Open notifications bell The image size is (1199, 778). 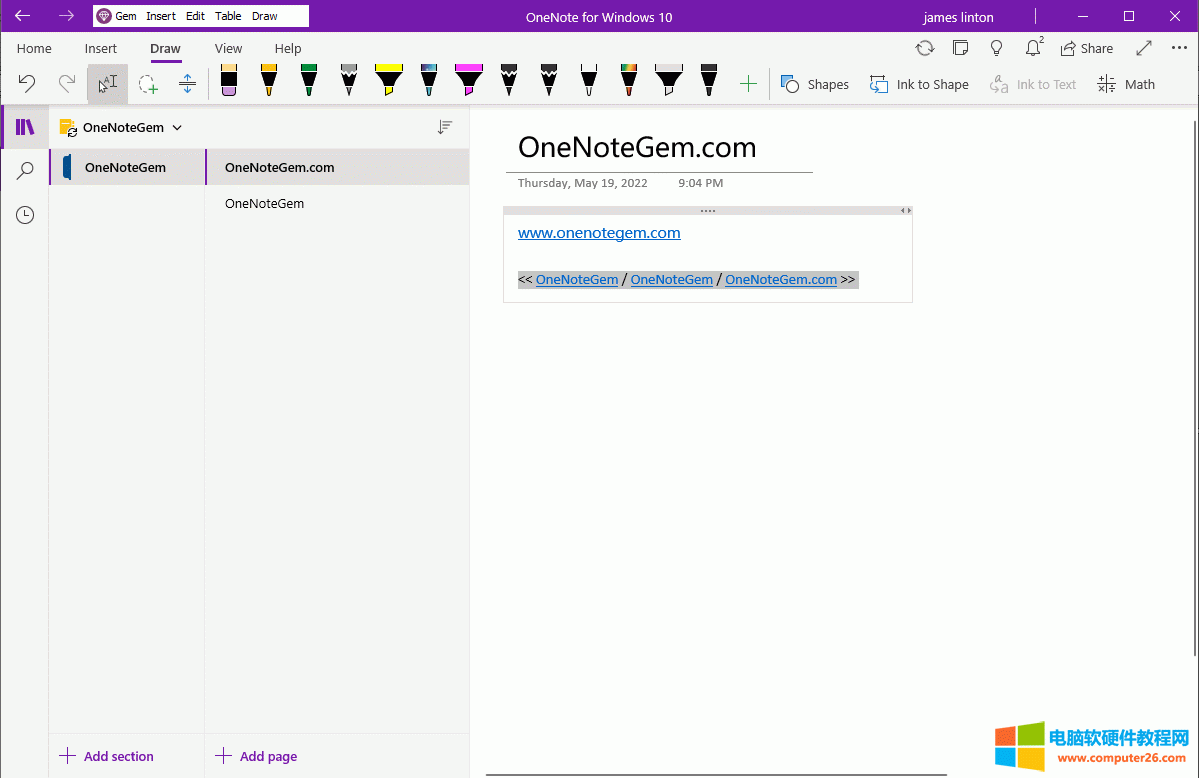[1033, 48]
